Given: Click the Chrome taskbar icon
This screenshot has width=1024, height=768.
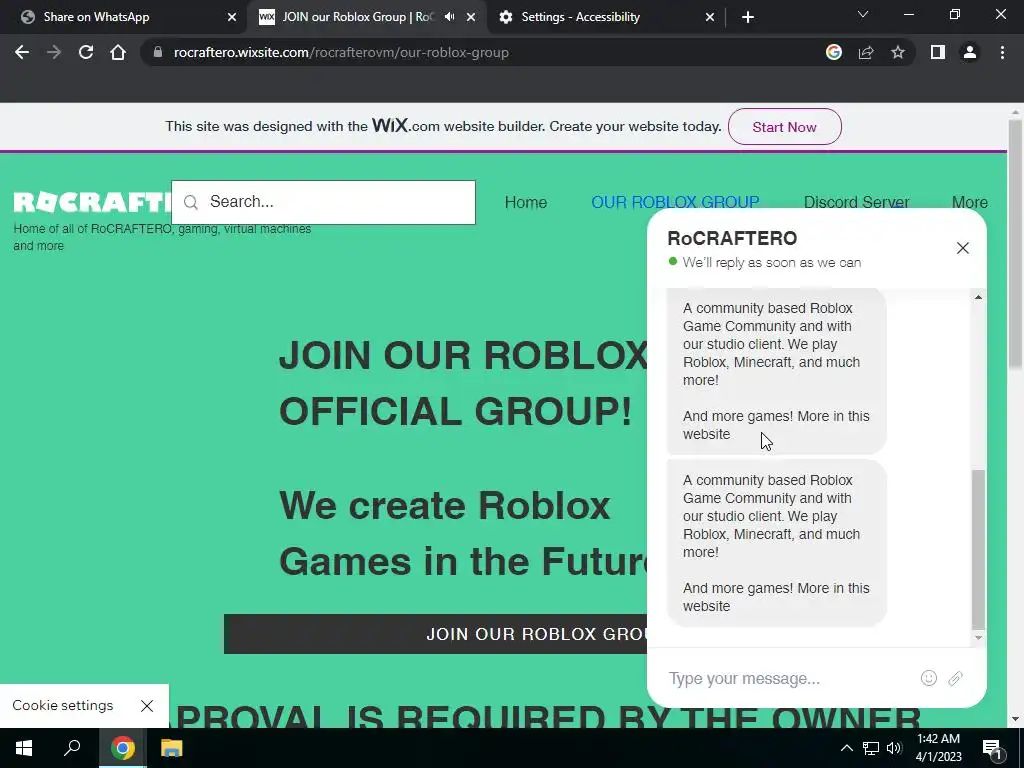Looking at the screenshot, I should pos(123,748).
